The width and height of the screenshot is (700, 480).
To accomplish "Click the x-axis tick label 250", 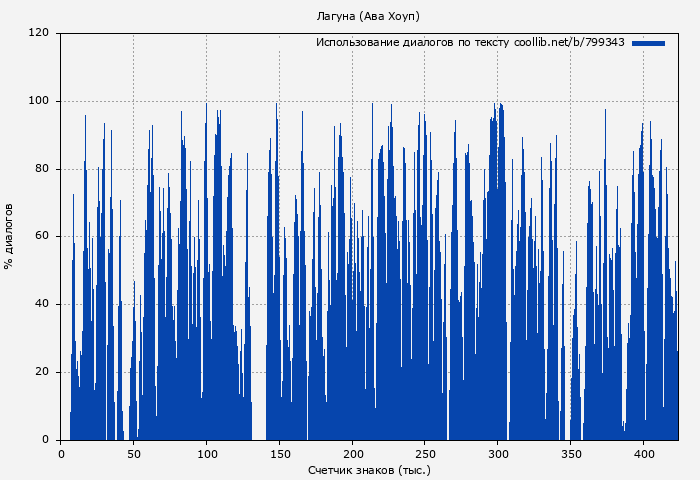I will click(425, 453).
